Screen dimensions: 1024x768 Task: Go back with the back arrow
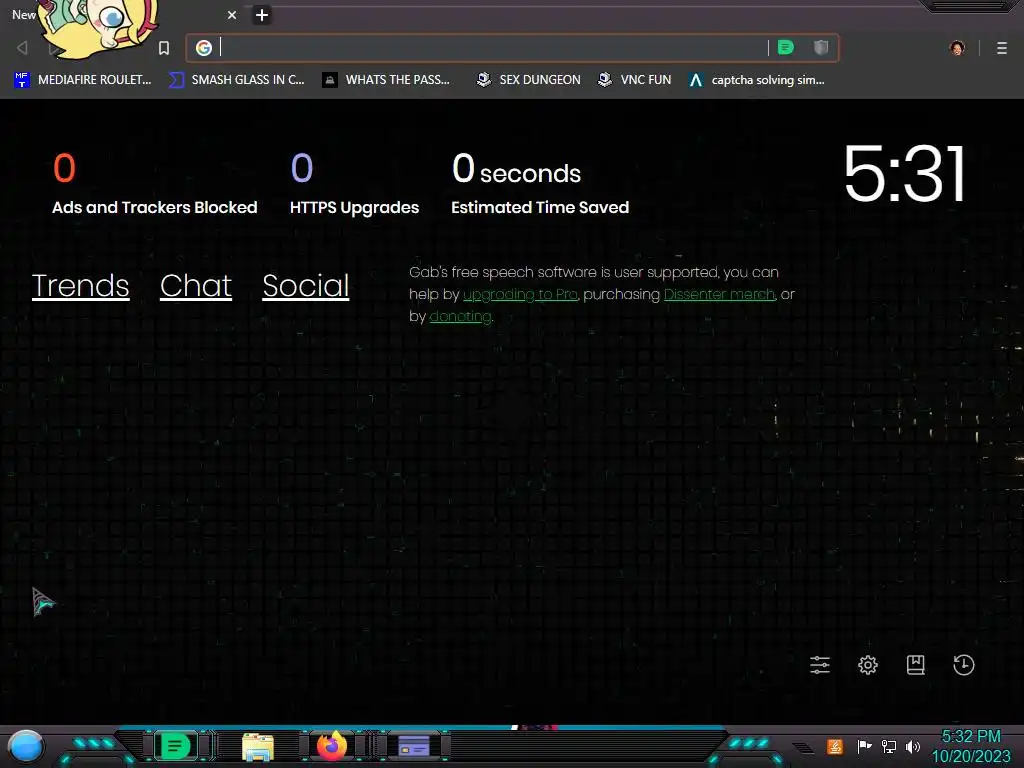[x=22, y=48]
